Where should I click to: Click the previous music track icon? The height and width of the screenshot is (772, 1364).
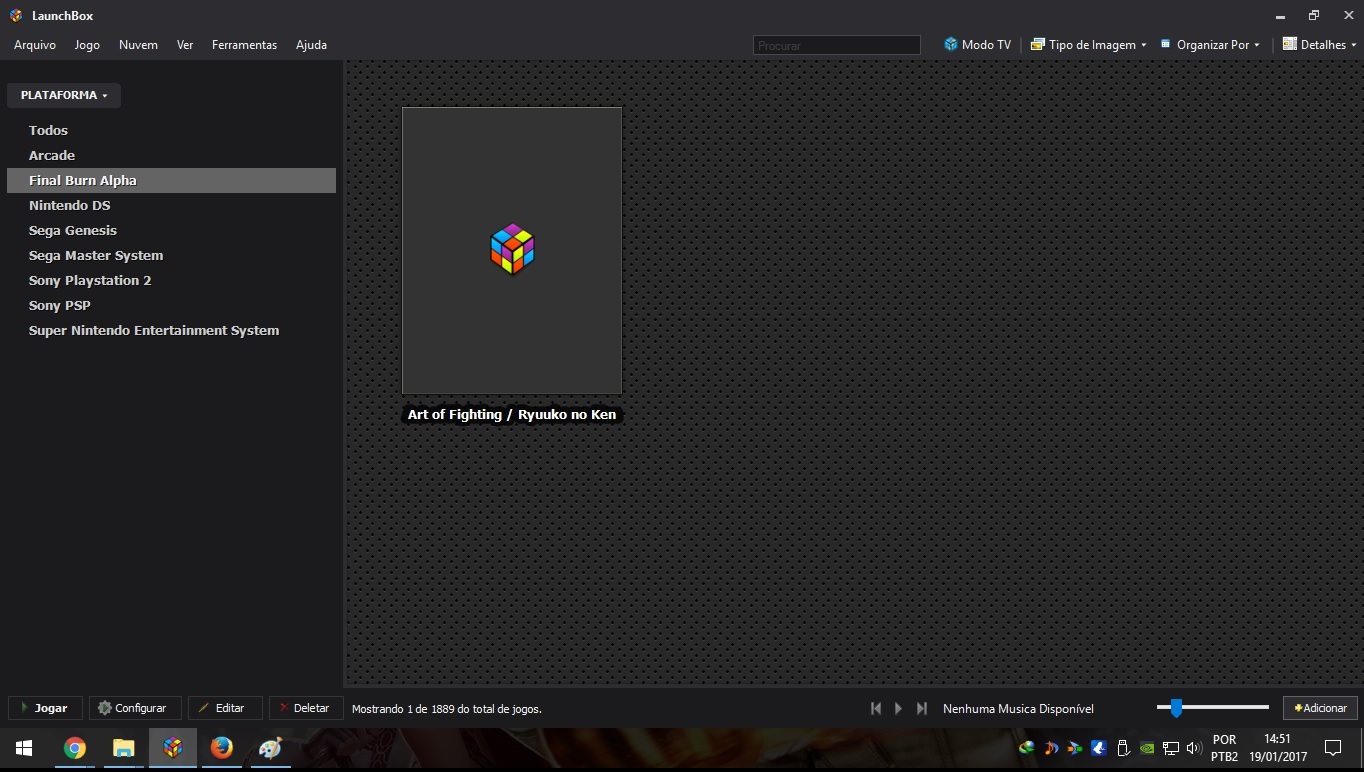(876, 708)
